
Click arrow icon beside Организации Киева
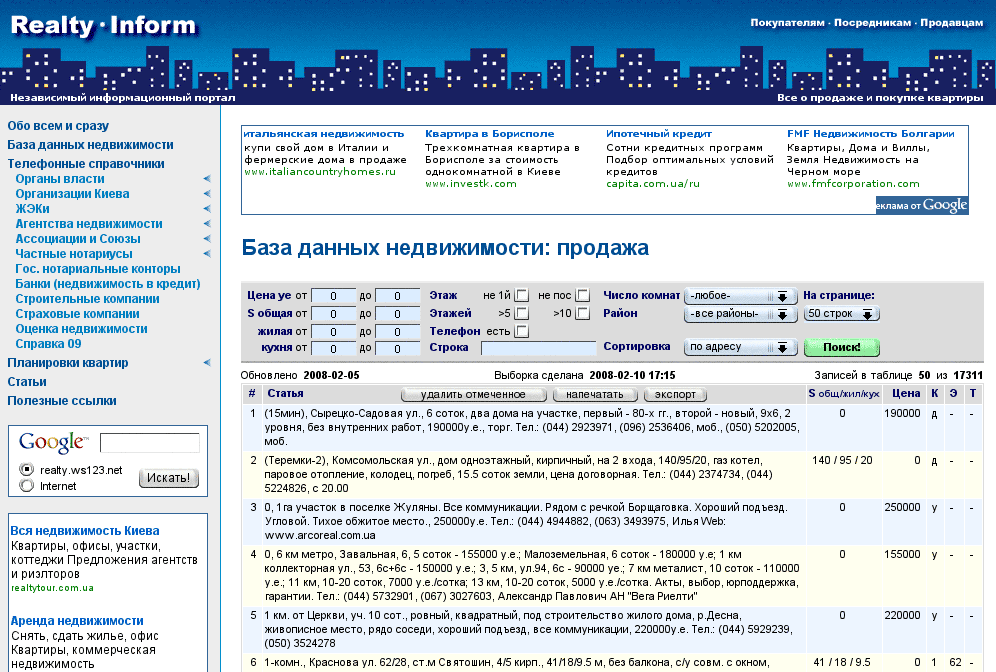207,194
